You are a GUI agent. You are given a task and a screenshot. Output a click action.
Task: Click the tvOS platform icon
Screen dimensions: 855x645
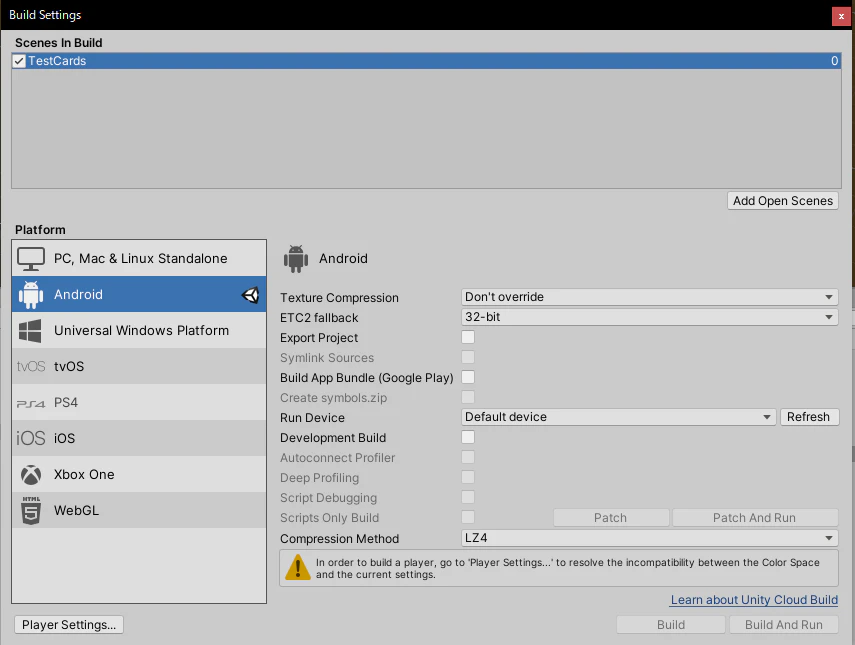(31, 366)
